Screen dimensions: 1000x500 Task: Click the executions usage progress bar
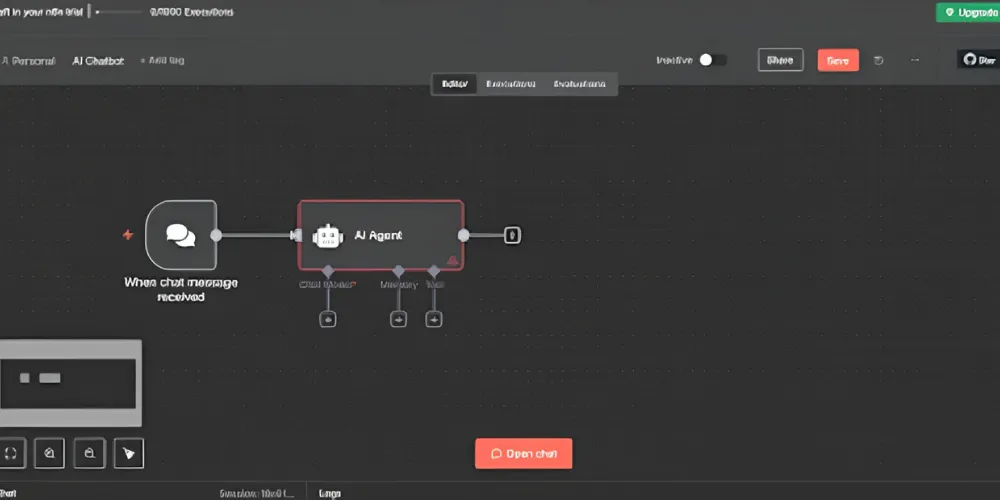pos(118,12)
